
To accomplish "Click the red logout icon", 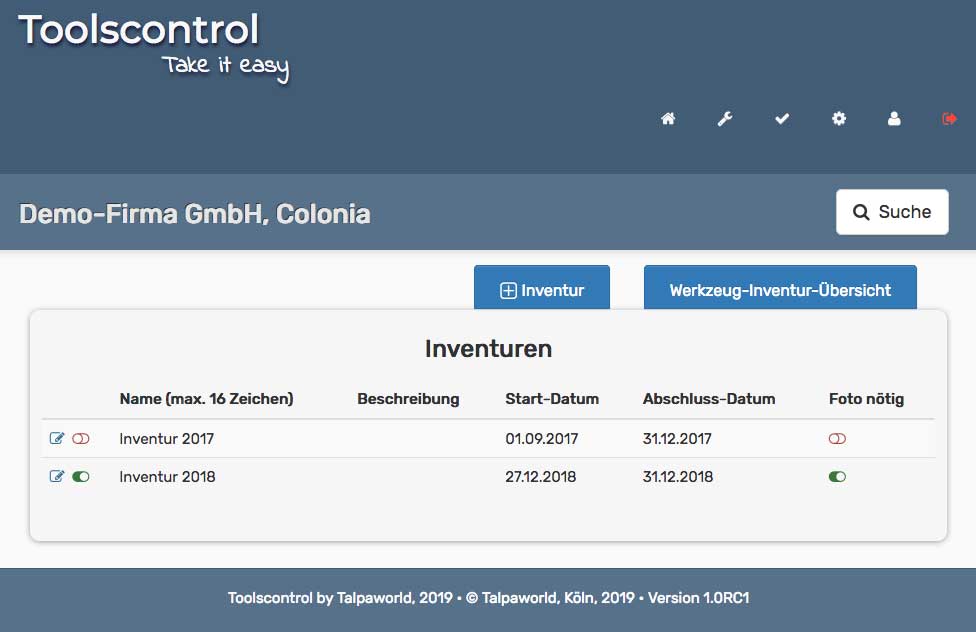I will pos(949,118).
